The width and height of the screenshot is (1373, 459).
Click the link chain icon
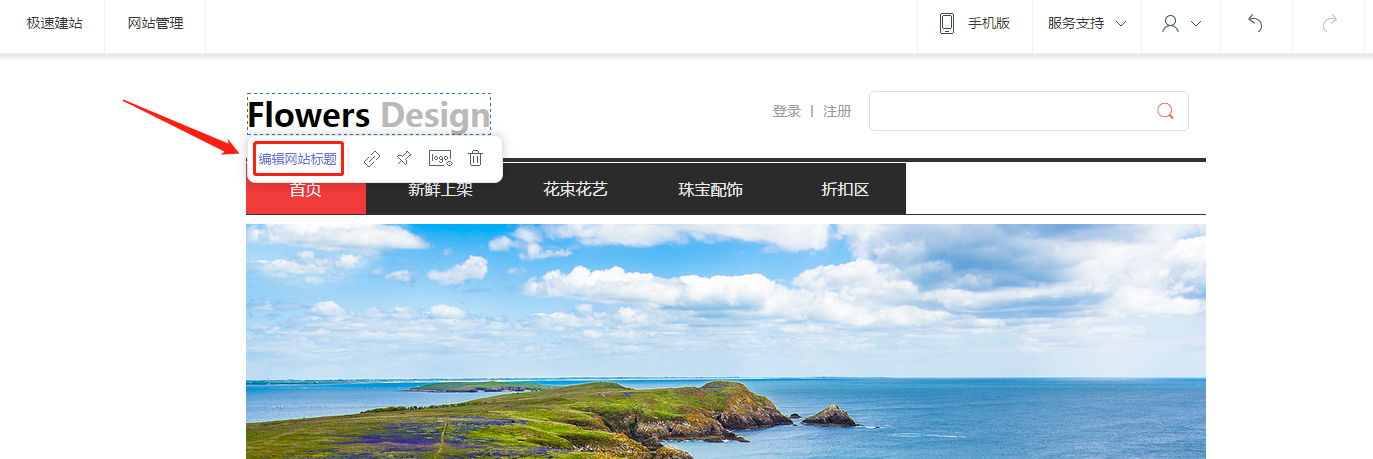point(372,159)
